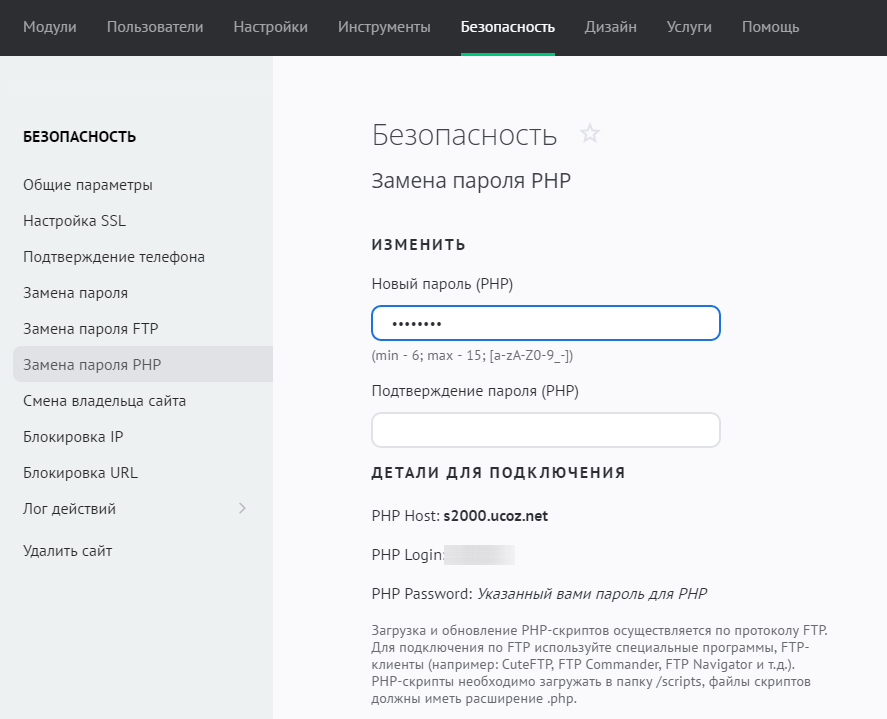Open the Модули menu

click(49, 27)
